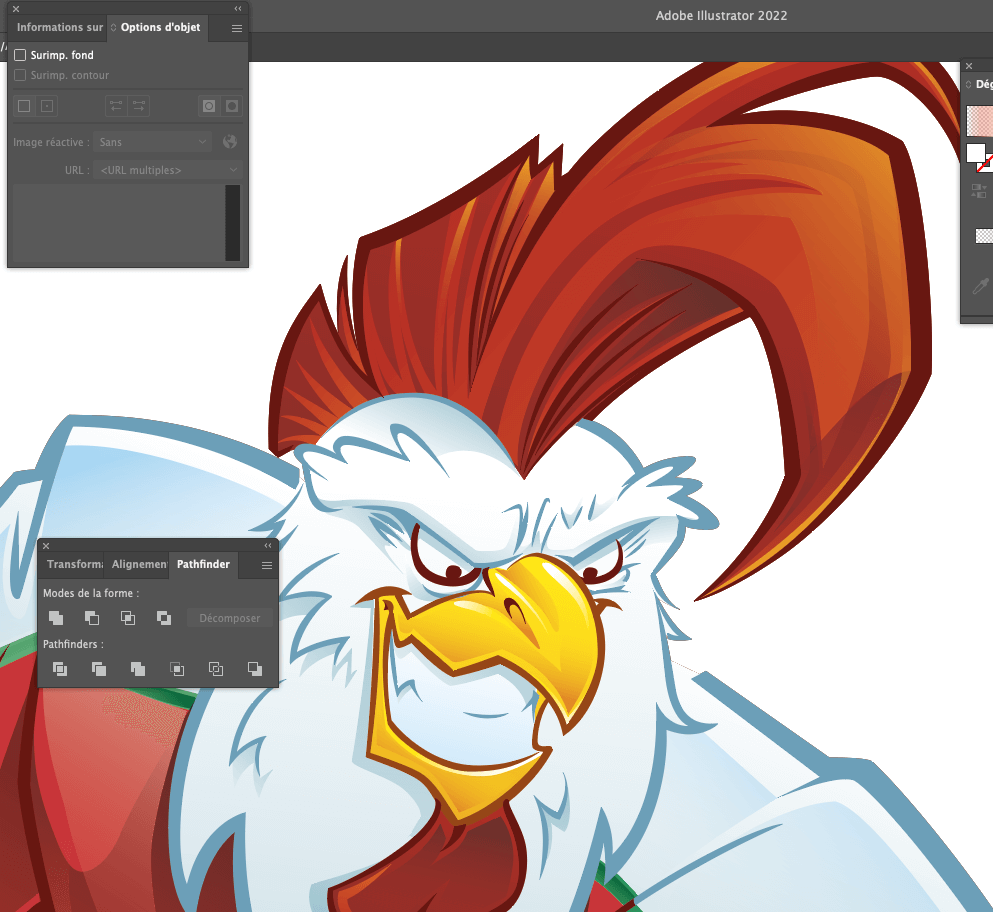Screen dimensions: 993x912
Task: Apply Exclude shape mode in Pathfinder
Action: click(x=164, y=618)
